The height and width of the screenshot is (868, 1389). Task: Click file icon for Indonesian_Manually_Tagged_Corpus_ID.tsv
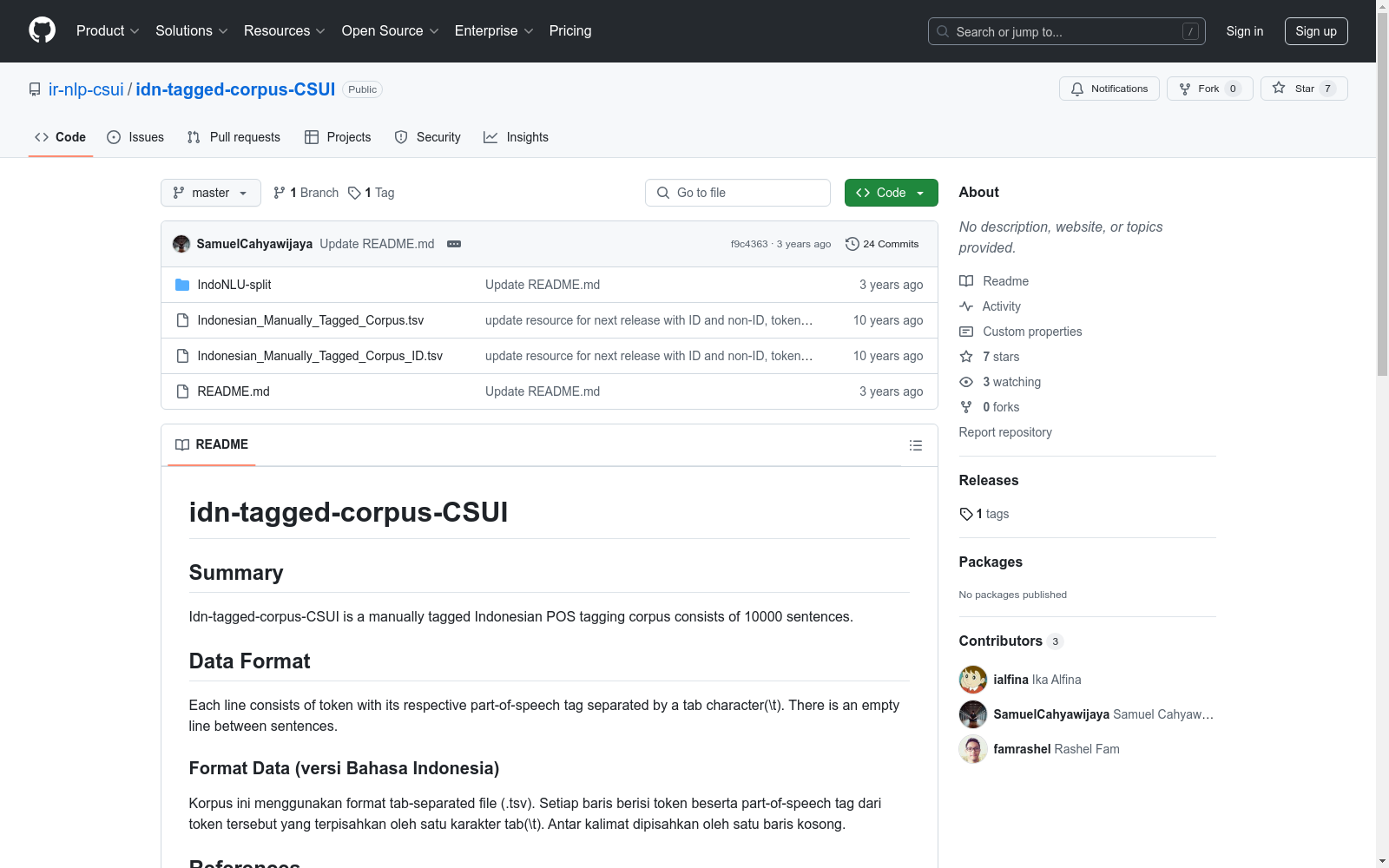tap(182, 356)
